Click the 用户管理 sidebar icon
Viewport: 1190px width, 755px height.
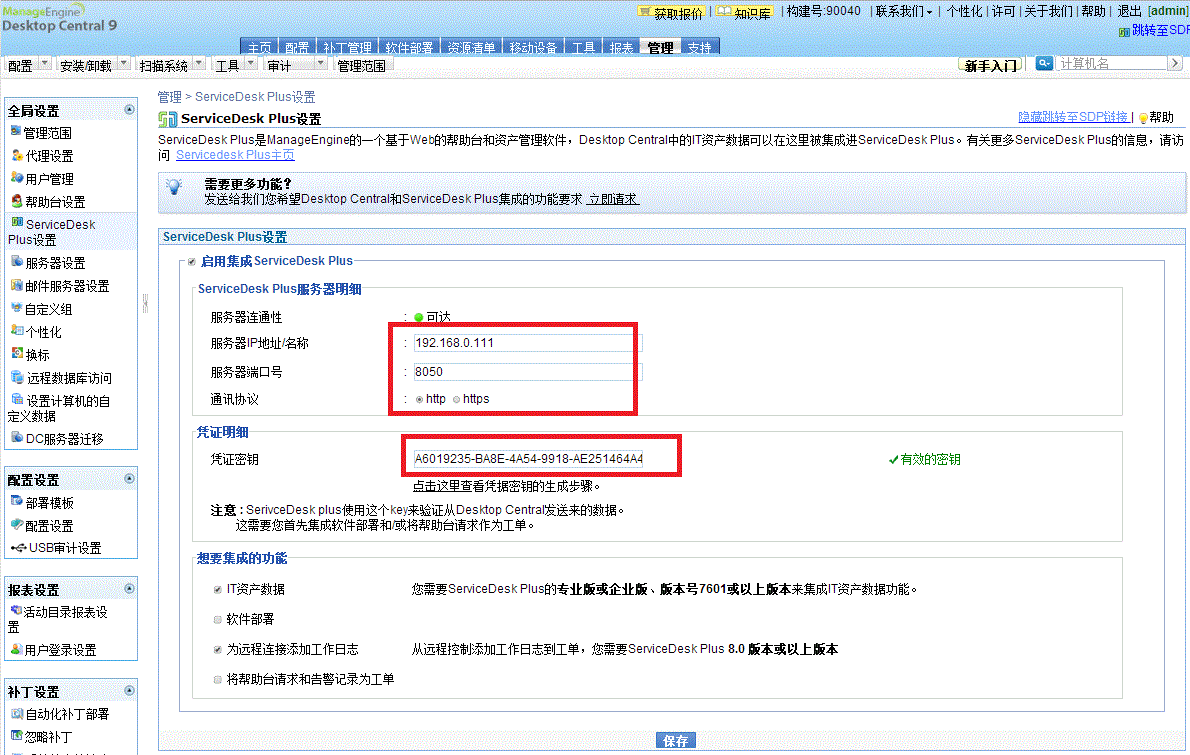coord(17,178)
